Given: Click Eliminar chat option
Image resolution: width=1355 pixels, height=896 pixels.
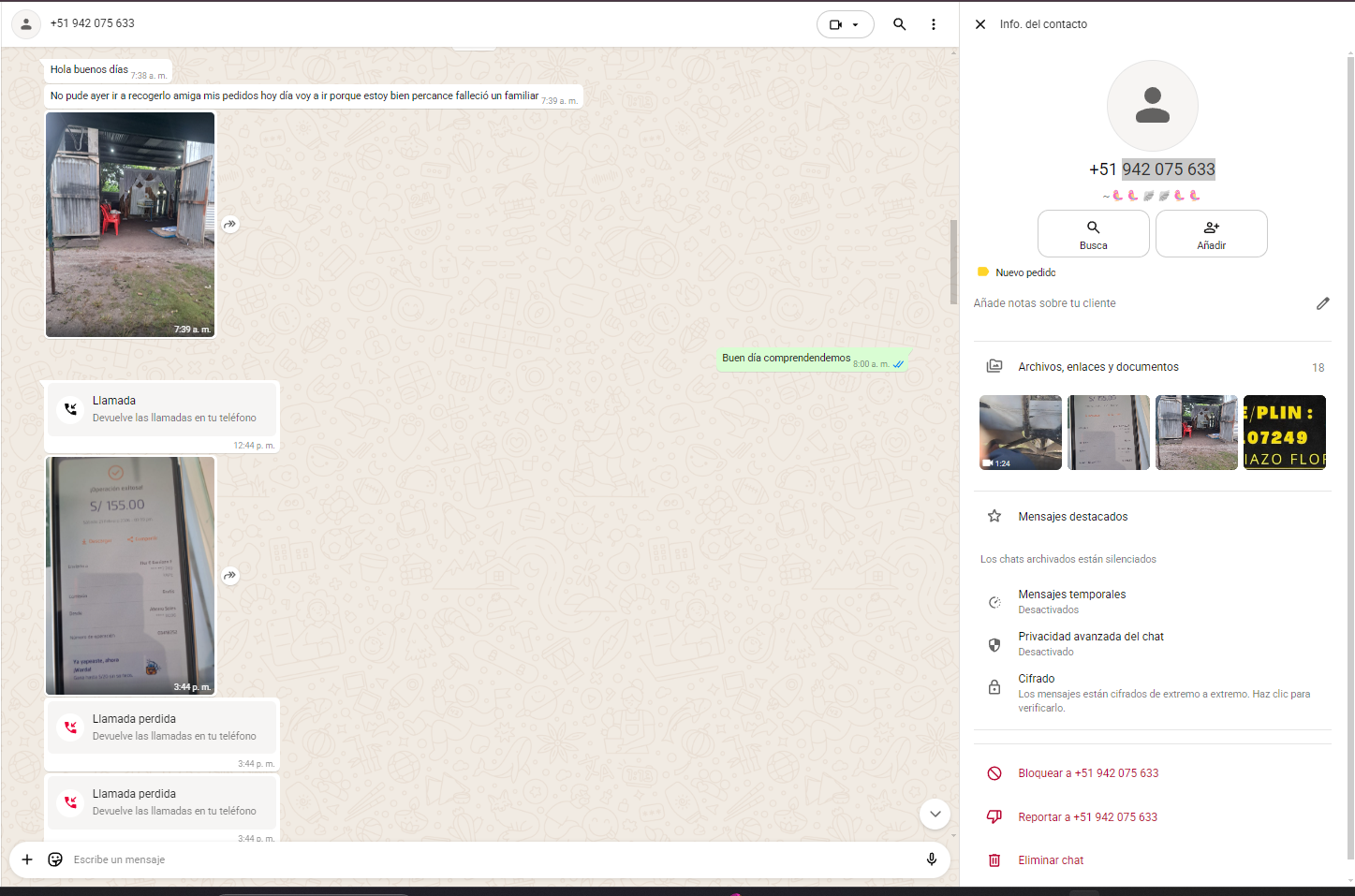Looking at the screenshot, I should point(1050,860).
